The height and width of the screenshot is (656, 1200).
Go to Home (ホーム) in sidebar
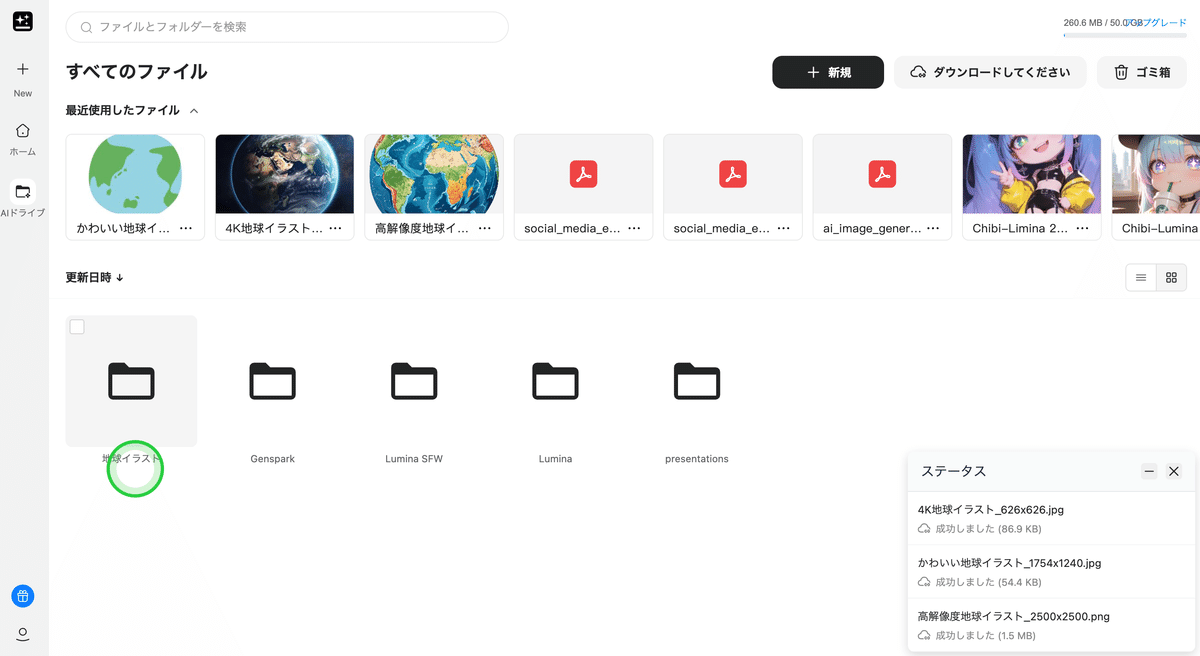coord(23,131)
